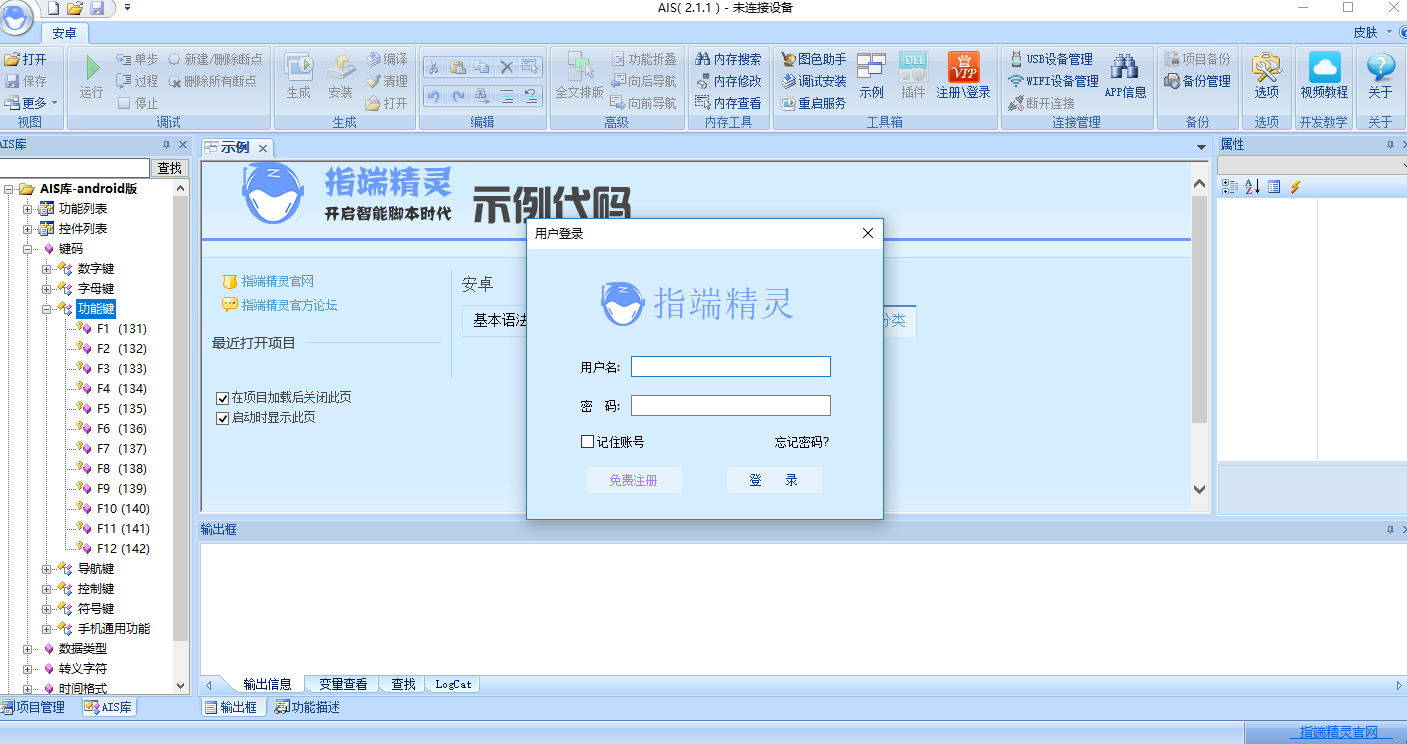This screenshot has height=744, width=1407.
Task: Click the AIS库 search input box
Action: (x=75, y=168)
